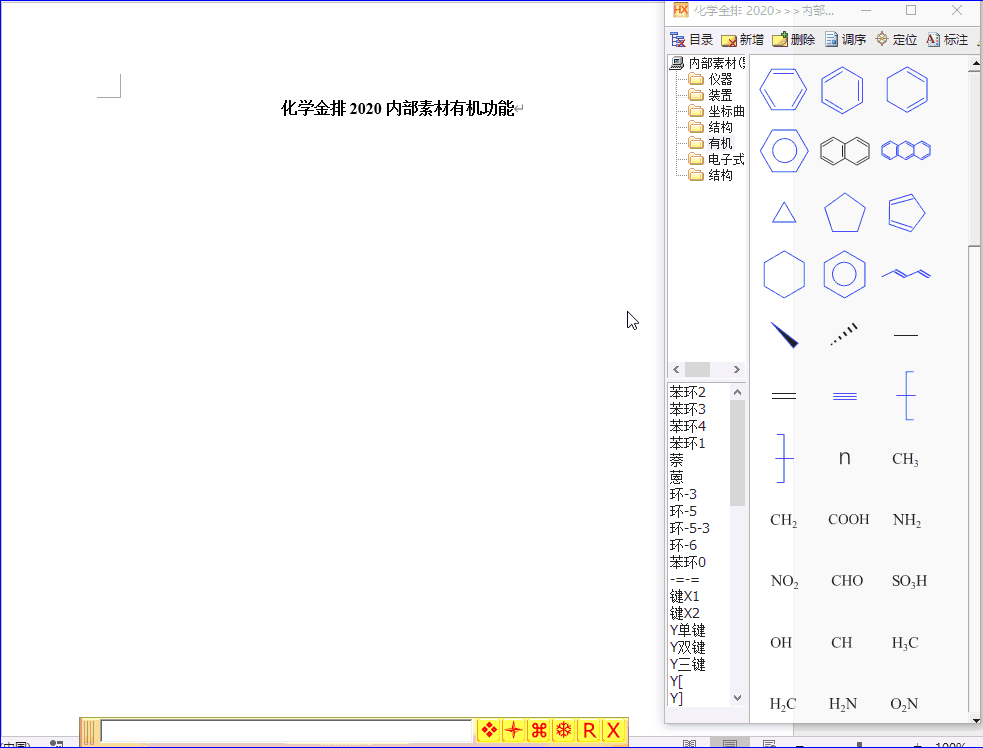Click the 删除 toolbar button
983x748 pixels.
[x=794, y=40]
